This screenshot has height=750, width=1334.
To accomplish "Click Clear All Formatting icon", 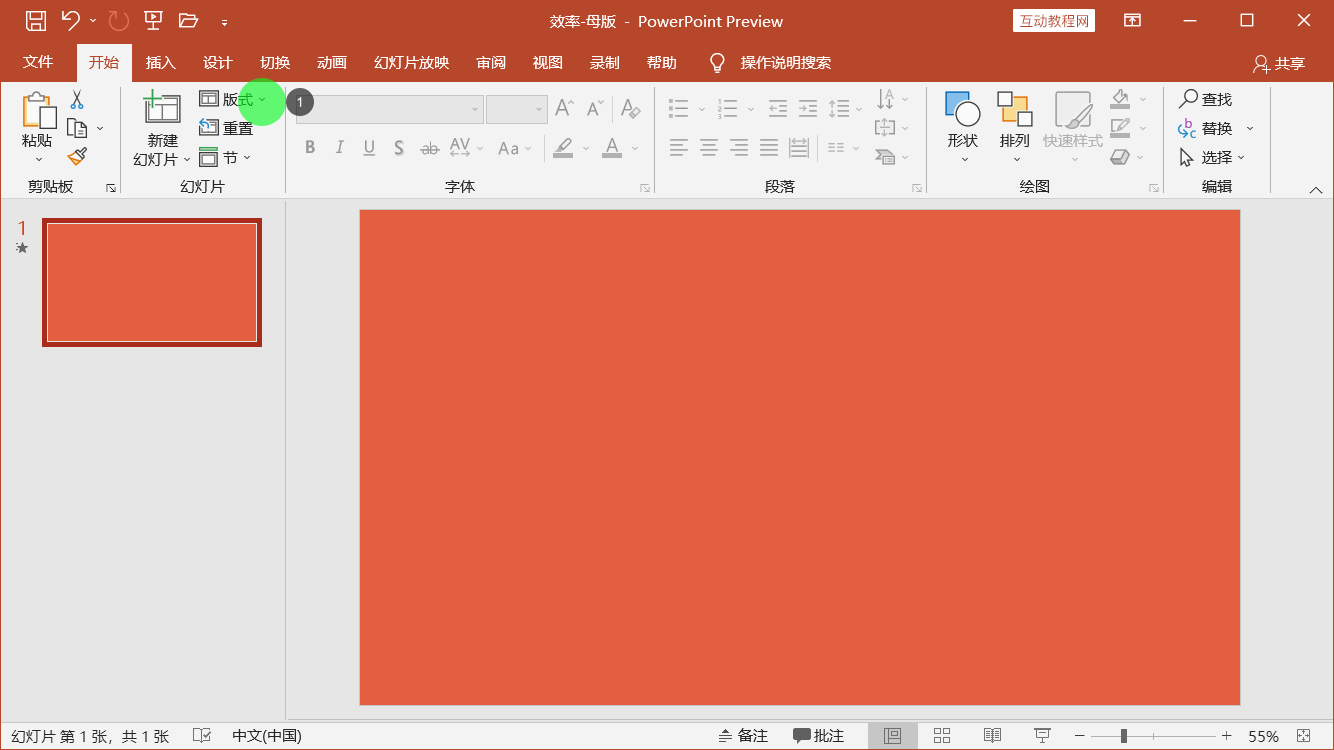I will click(x=630, y=108).
